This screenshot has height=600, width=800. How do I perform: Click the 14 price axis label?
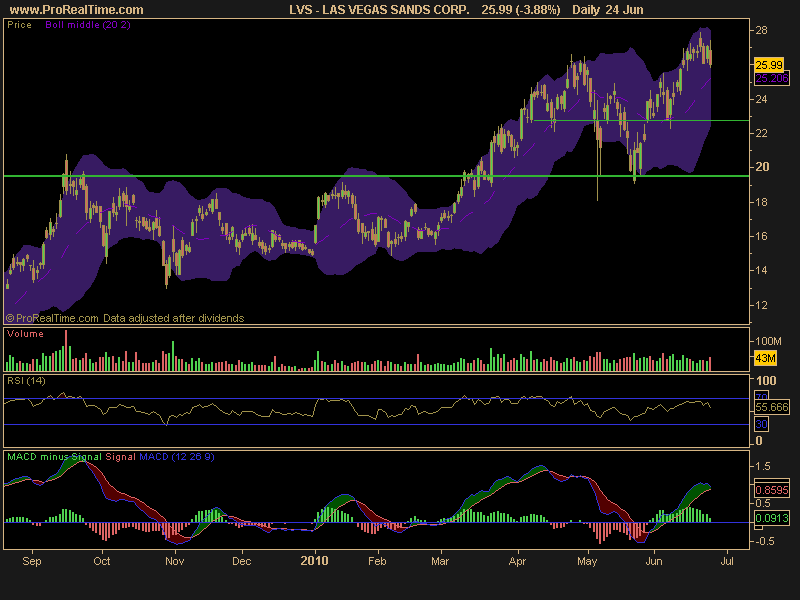coord(761,270)
